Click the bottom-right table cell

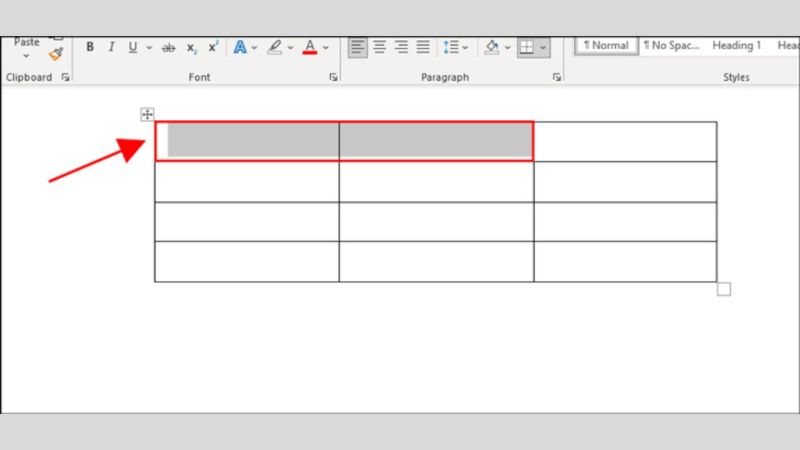click(626, 262)
